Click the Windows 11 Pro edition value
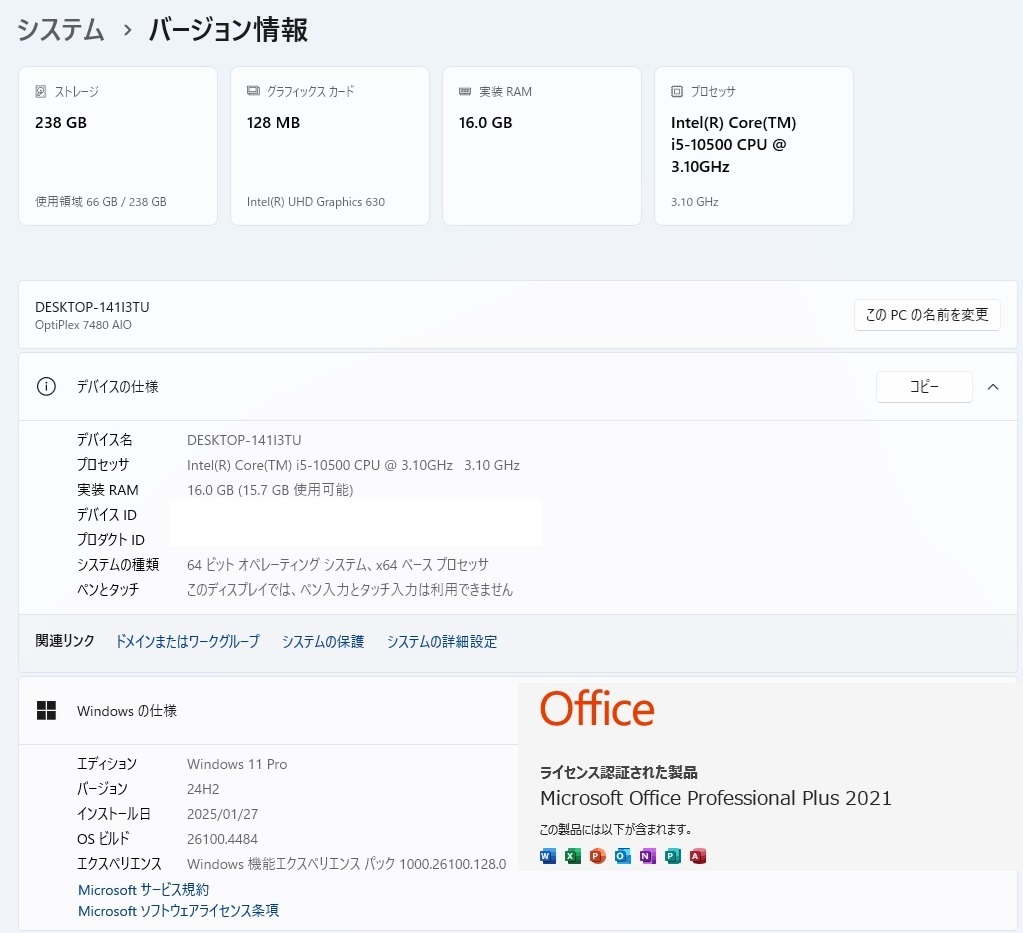1023x933 pixels. coord(237,764)
